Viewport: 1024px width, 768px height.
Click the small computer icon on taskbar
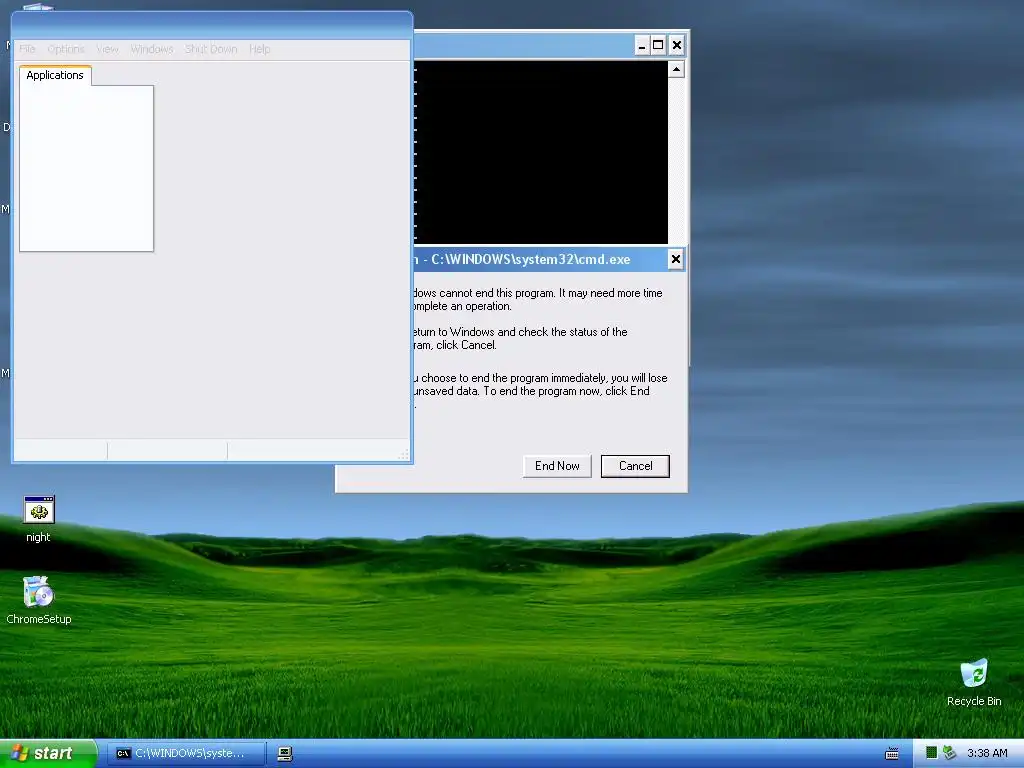coord(285,754)
